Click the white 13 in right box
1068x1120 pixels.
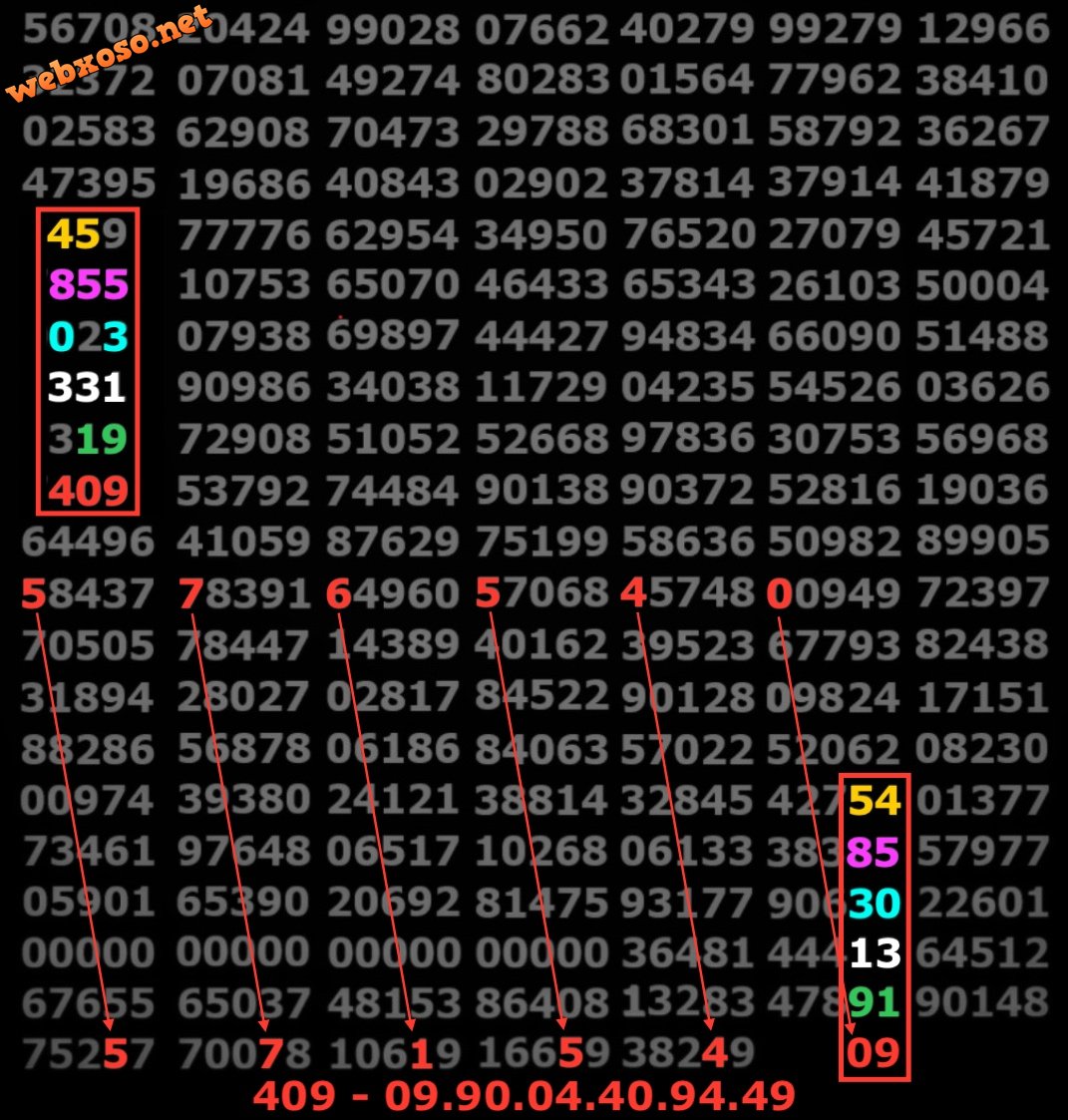click(876, 953)
